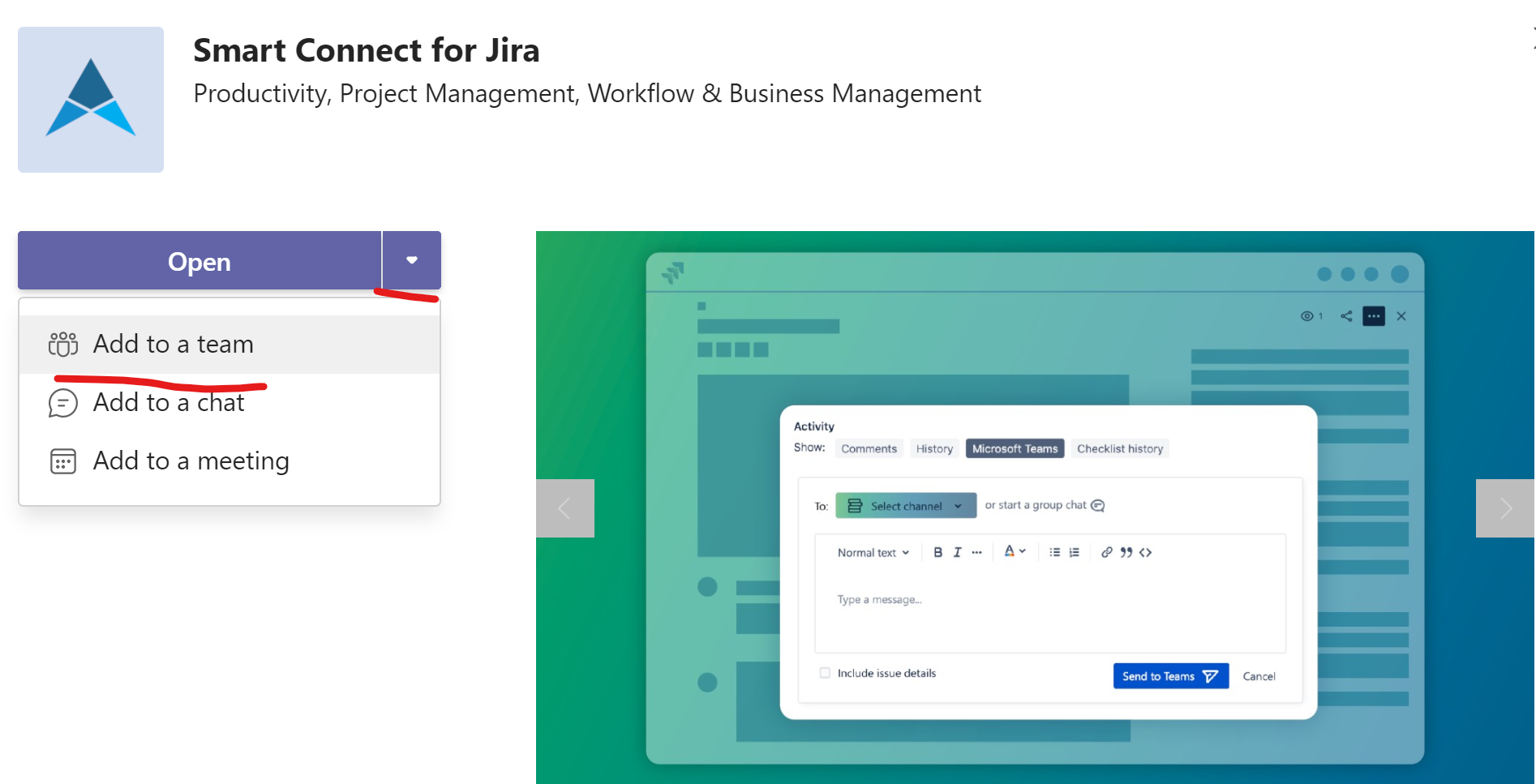Click the bulleted list icon
The height and width of the screenshot is (784, 1536).
tap(1054, 552)
